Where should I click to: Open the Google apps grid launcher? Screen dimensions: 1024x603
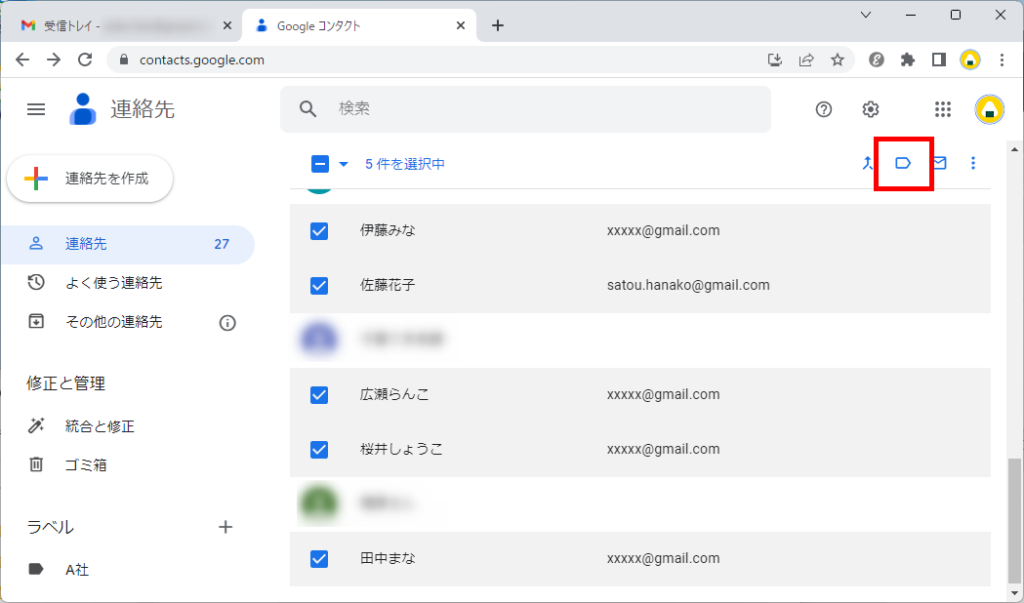tap(942, 110)
